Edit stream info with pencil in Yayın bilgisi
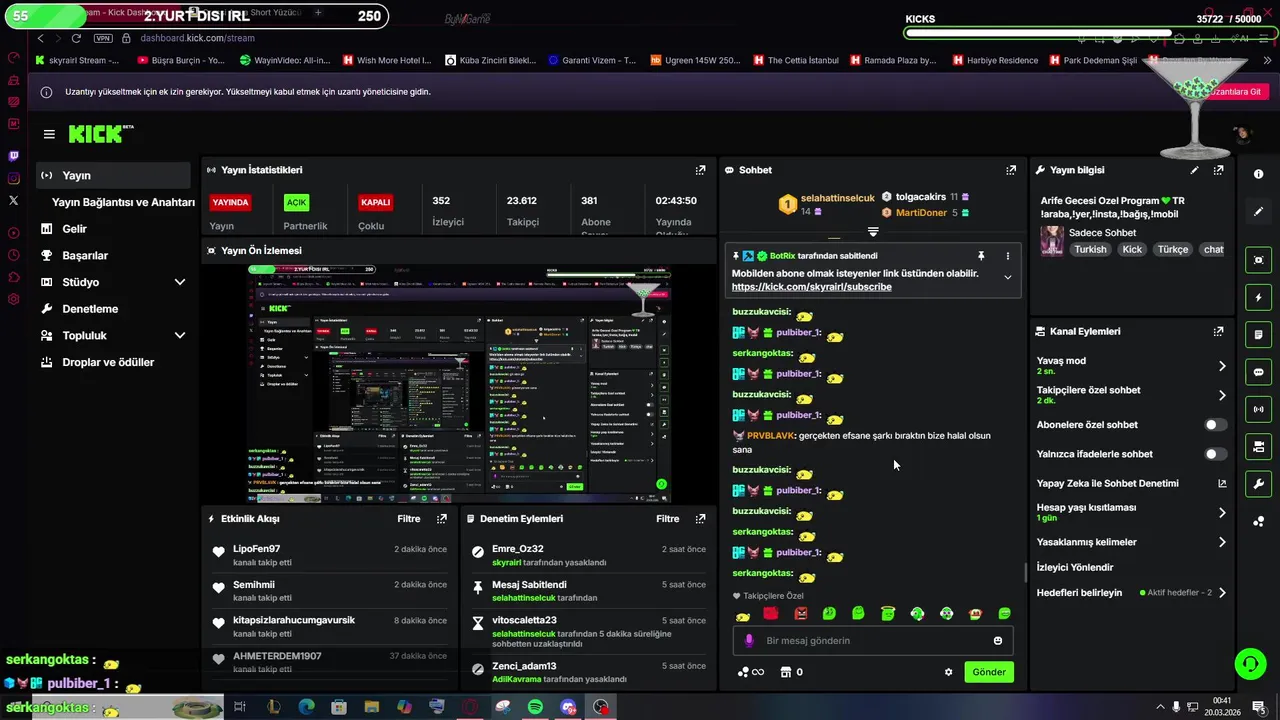Screen dimensions: 1280x720 [1194, 170]
